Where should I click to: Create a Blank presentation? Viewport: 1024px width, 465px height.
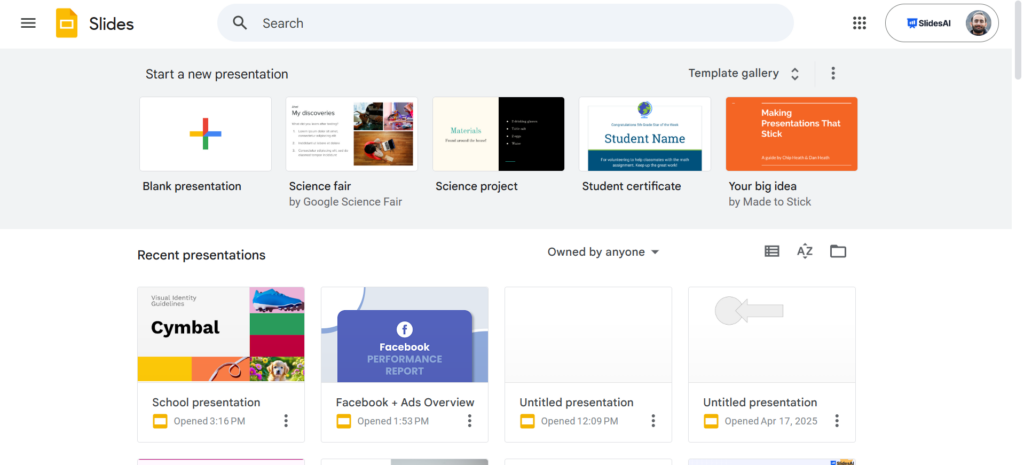[x=205, y=134]
